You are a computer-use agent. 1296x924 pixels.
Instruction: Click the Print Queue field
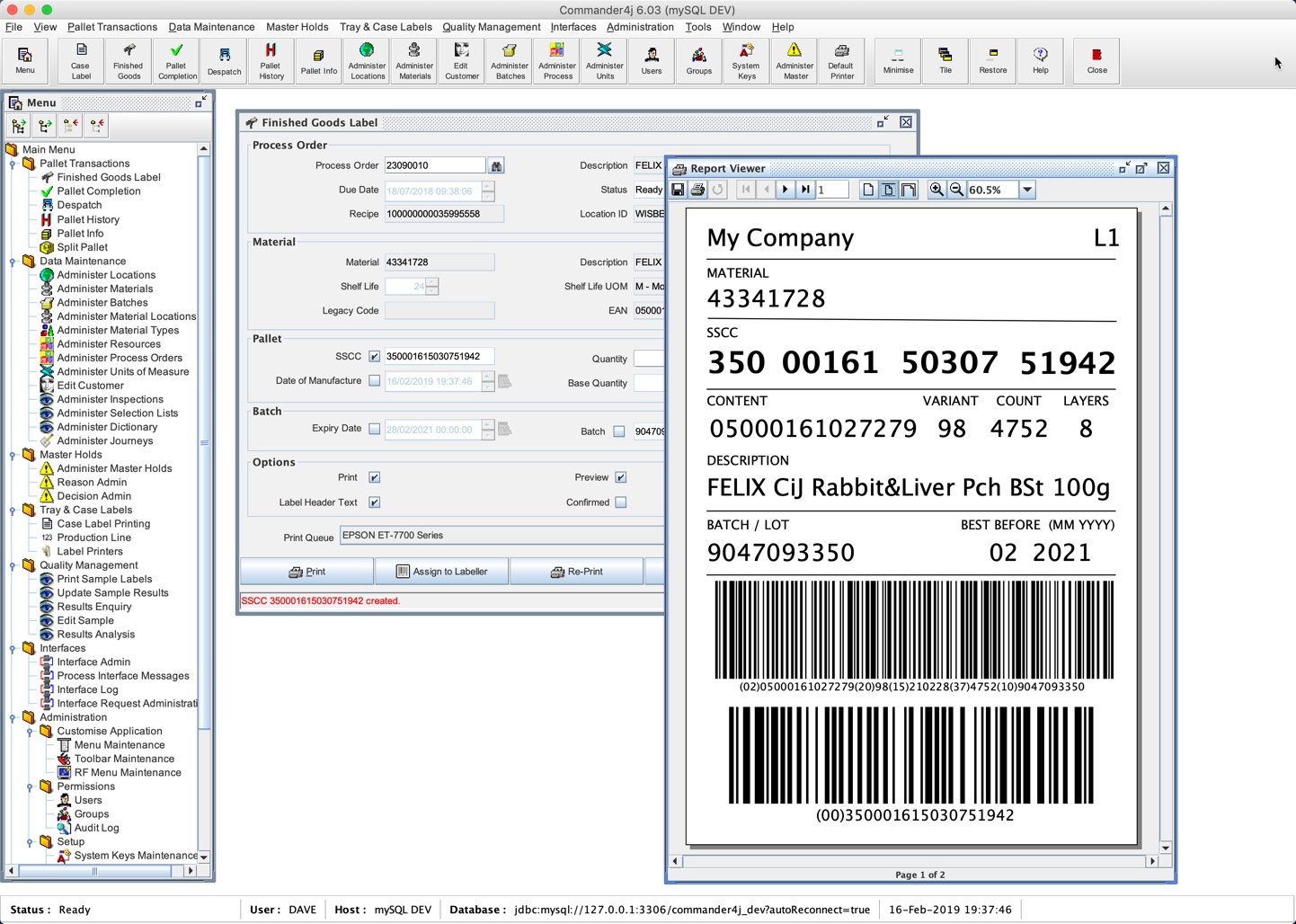[502, 536]
